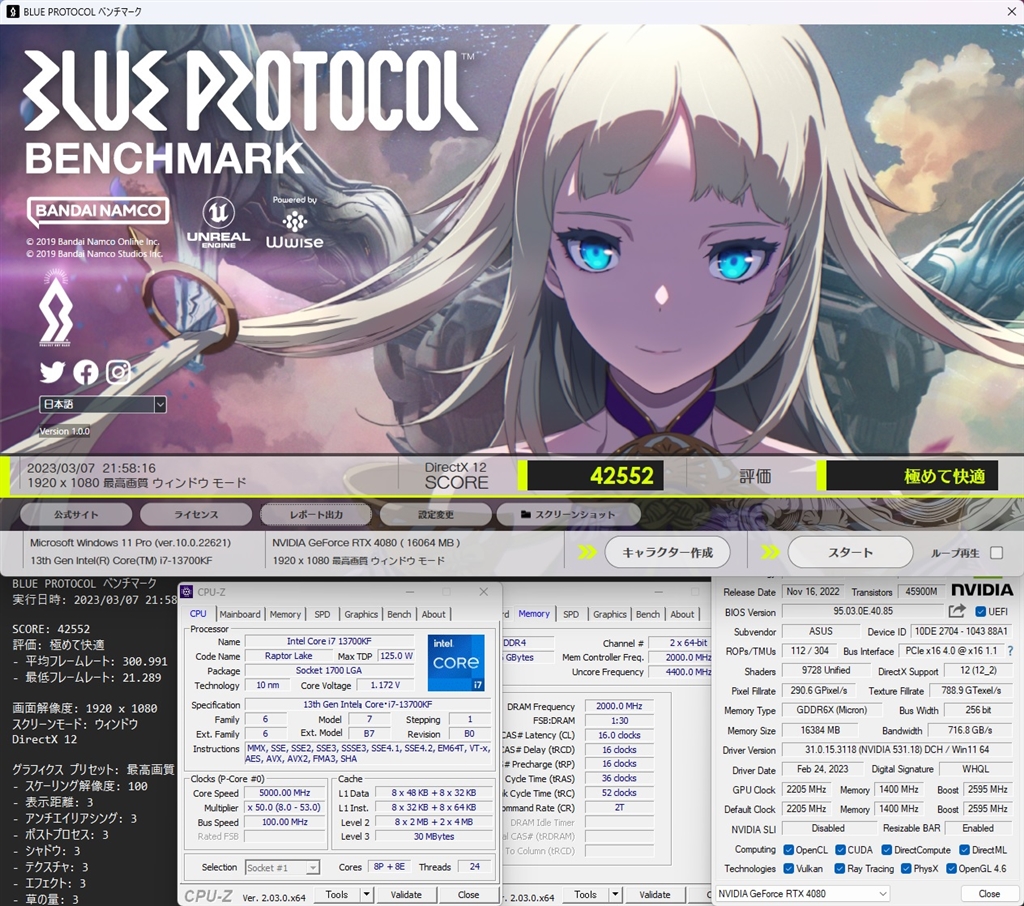Click the Close button in CPU-Z CPU window
This screenshot has width=1024, height=906.
click(x=468, y=894)
